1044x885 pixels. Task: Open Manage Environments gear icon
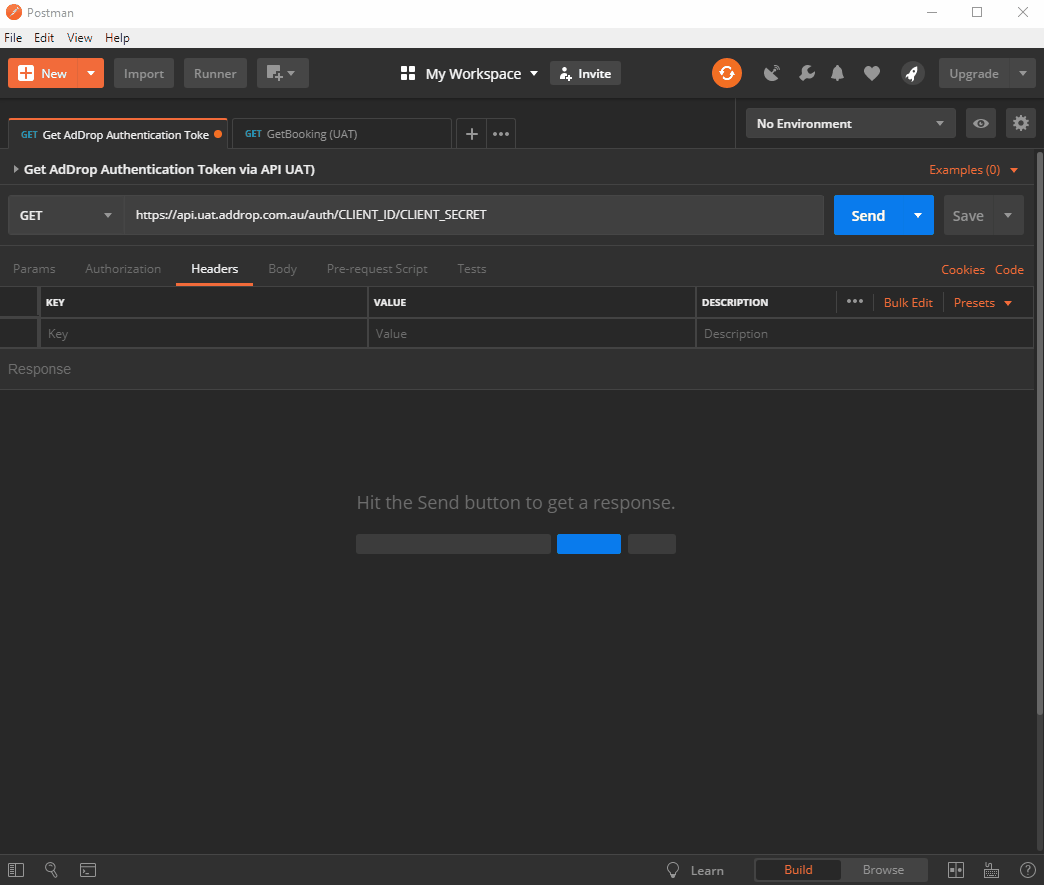(x=1021, y=123)
